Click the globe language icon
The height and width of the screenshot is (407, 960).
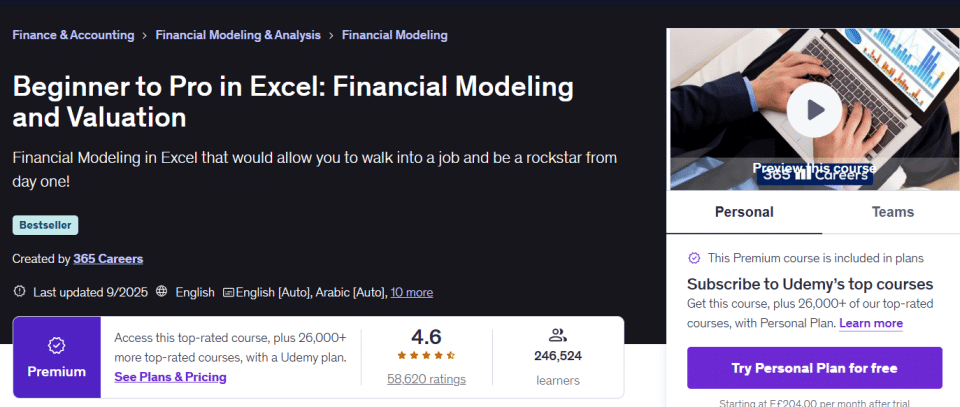pyautogui.click(x=162, y=292)
